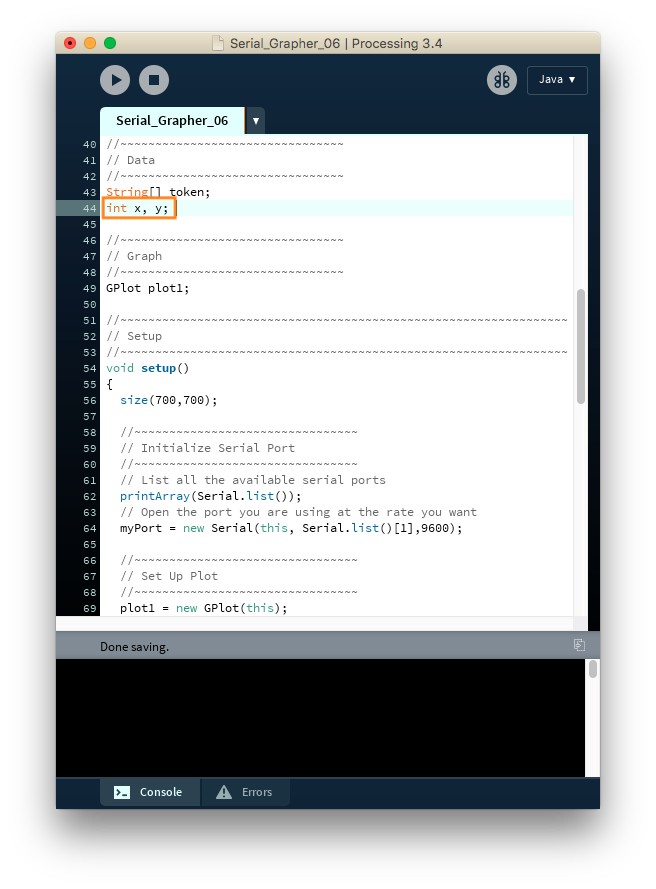Minimize the window with the yellow button
The height and width of the screenshot is (889, 656).
click(x=90, y=43)
